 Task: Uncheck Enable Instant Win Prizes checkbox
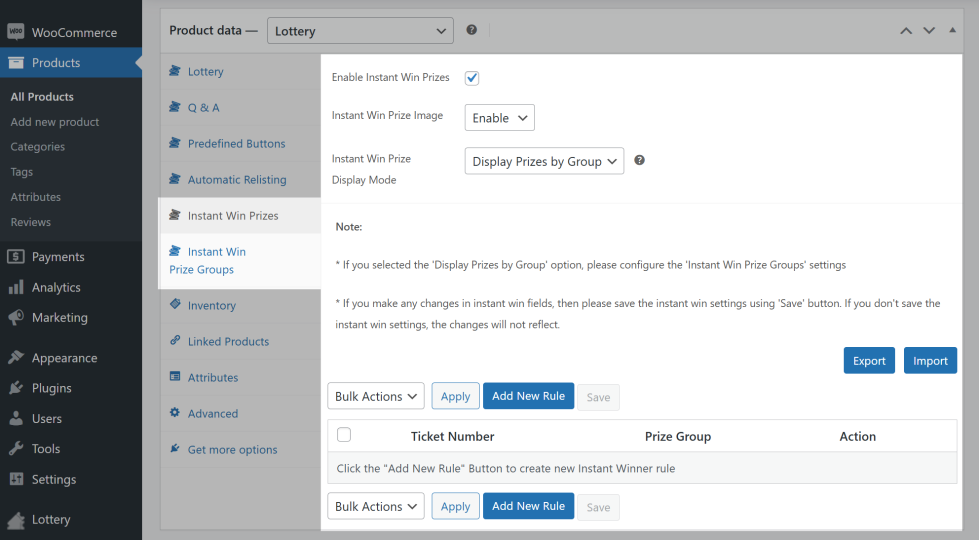click(x=472, y=78)
